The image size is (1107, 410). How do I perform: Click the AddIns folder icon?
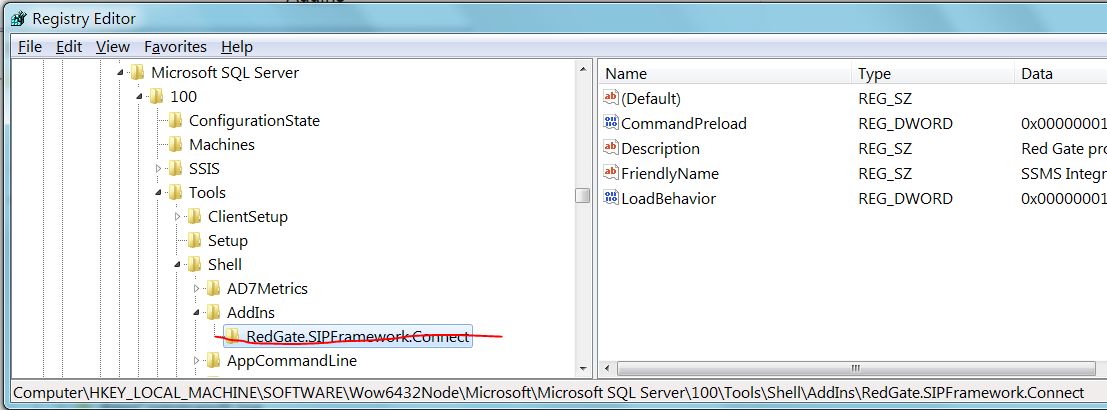click(213, 312)
